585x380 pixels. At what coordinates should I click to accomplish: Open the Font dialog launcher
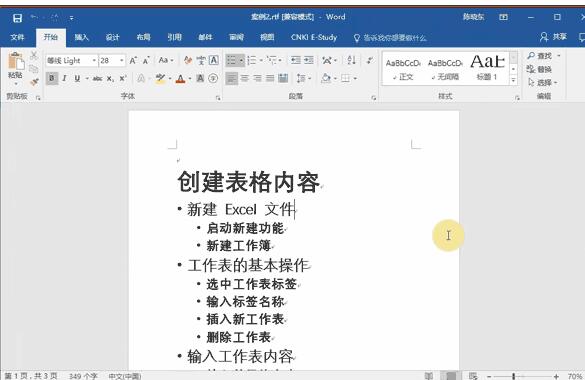coord(218,98)
